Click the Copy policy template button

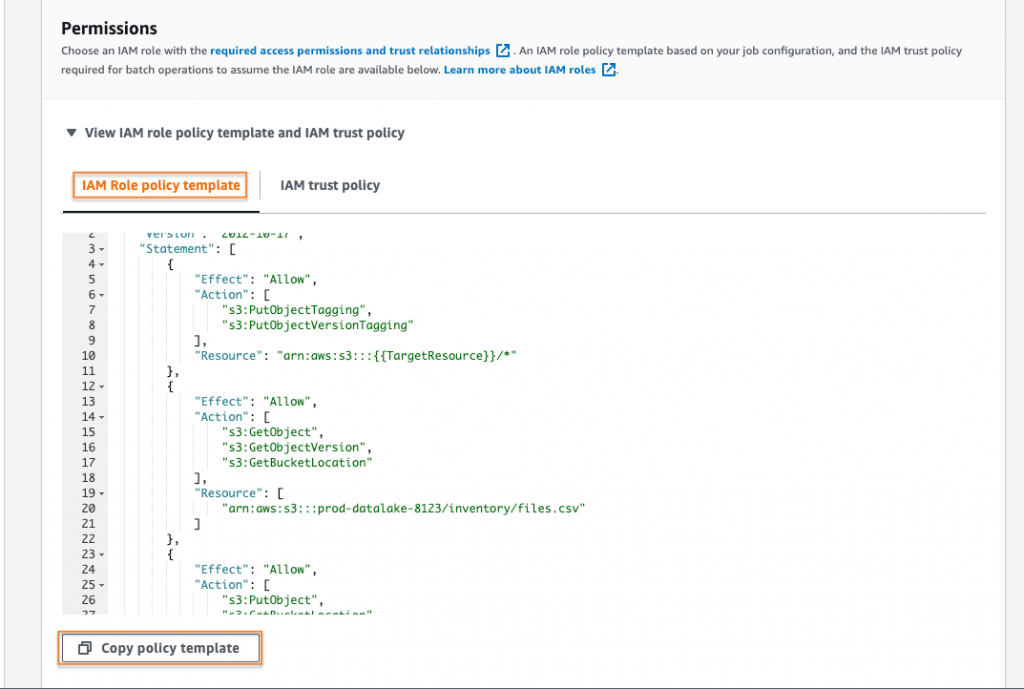pyautogui.click(x=160, y=648)
